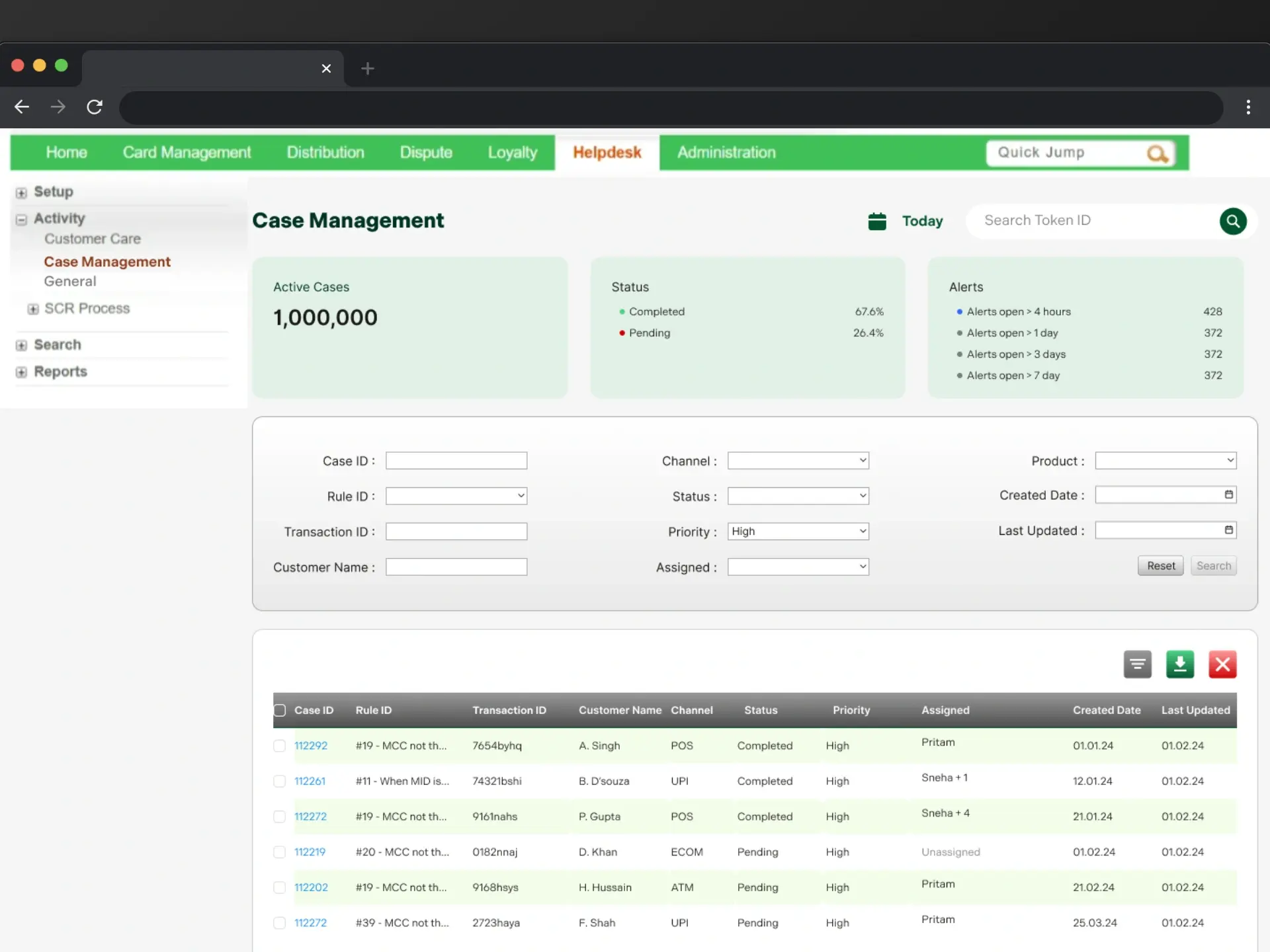Check the box for case 112261
Viewport: 1270px width, 952px height.
click(279, 781)
